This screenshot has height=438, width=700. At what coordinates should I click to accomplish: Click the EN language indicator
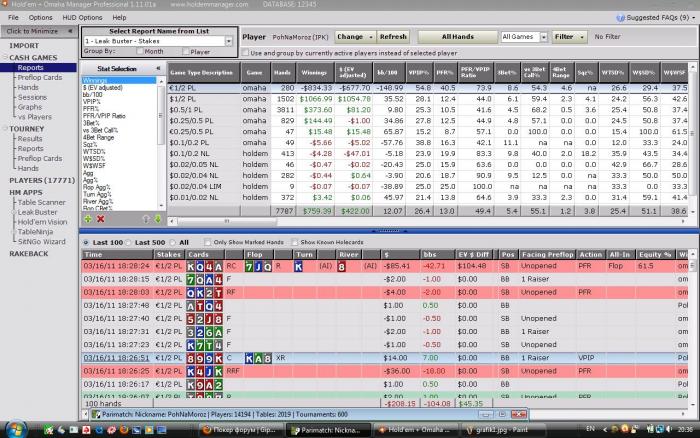[590, 429]
